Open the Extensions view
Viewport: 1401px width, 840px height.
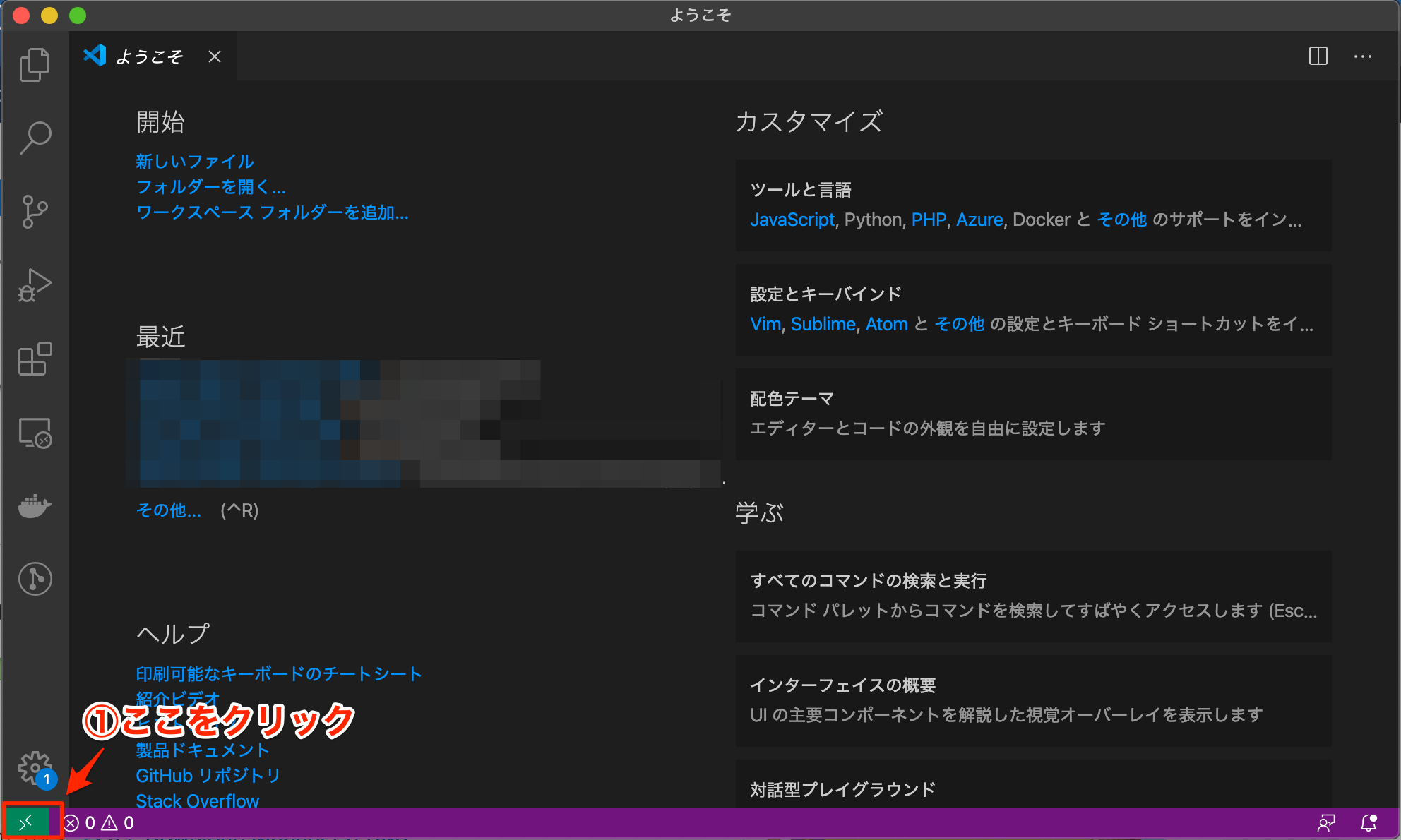pos(35,359)
